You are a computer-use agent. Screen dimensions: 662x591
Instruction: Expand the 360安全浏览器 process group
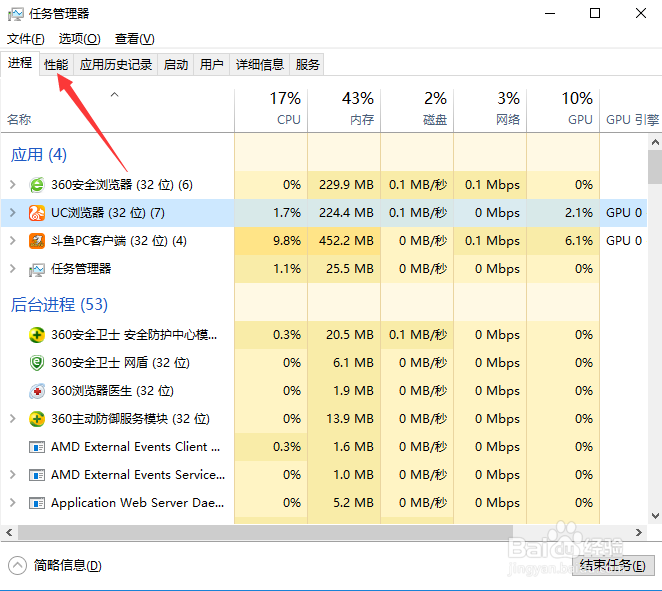coord(13,185)
